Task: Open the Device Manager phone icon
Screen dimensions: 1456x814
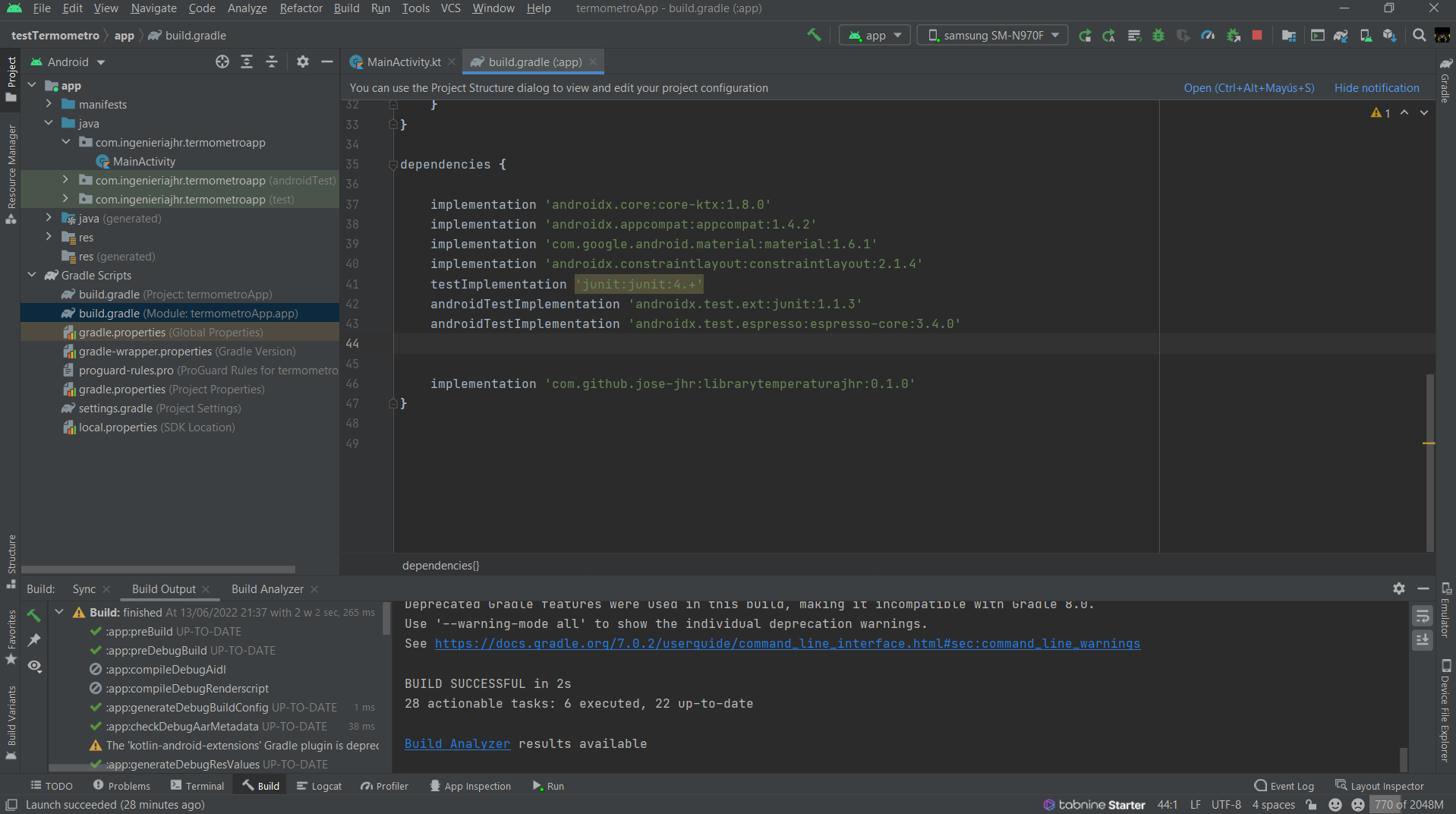Action: [1365, 35]
